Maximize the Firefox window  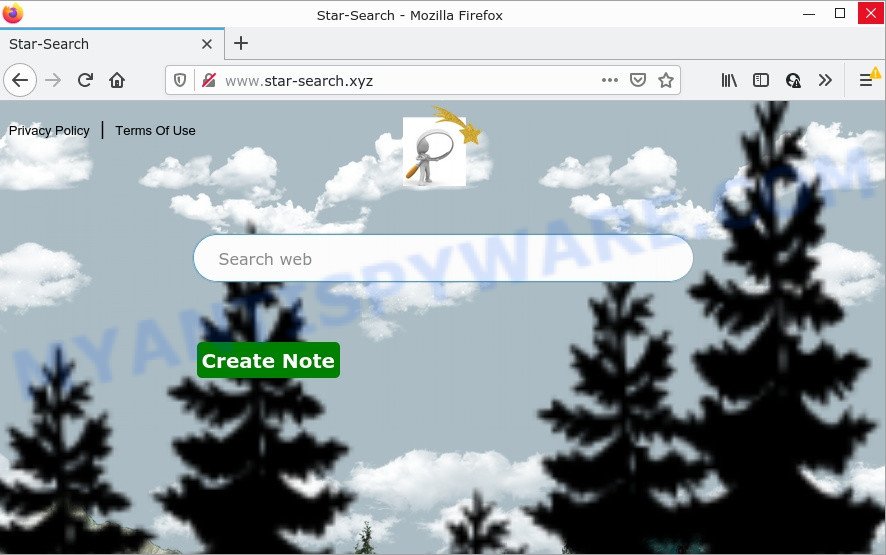tap(840, 13)
